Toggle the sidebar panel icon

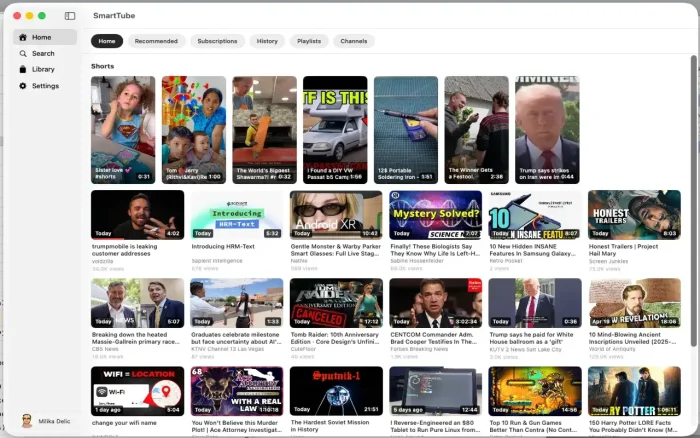[70, 16]
